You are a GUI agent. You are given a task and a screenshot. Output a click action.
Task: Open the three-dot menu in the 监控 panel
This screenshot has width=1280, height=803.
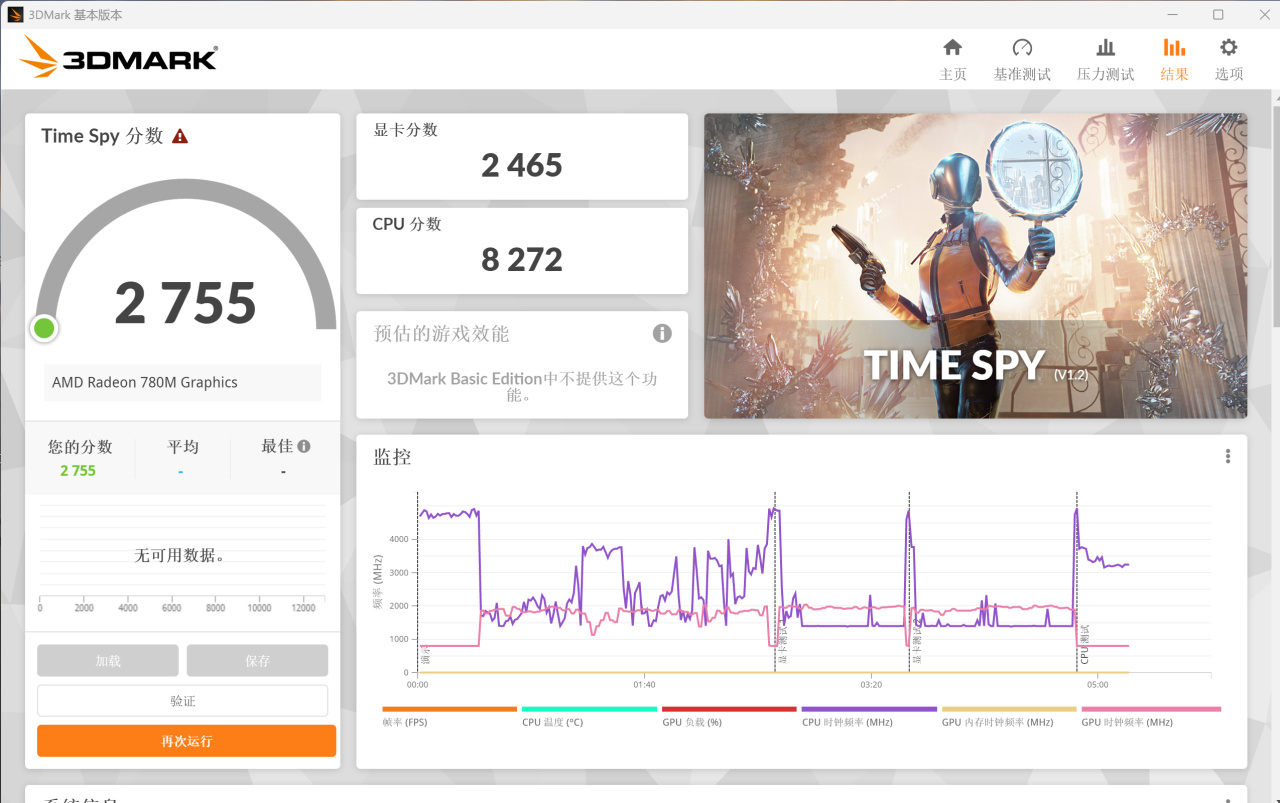pos(1228,456)
